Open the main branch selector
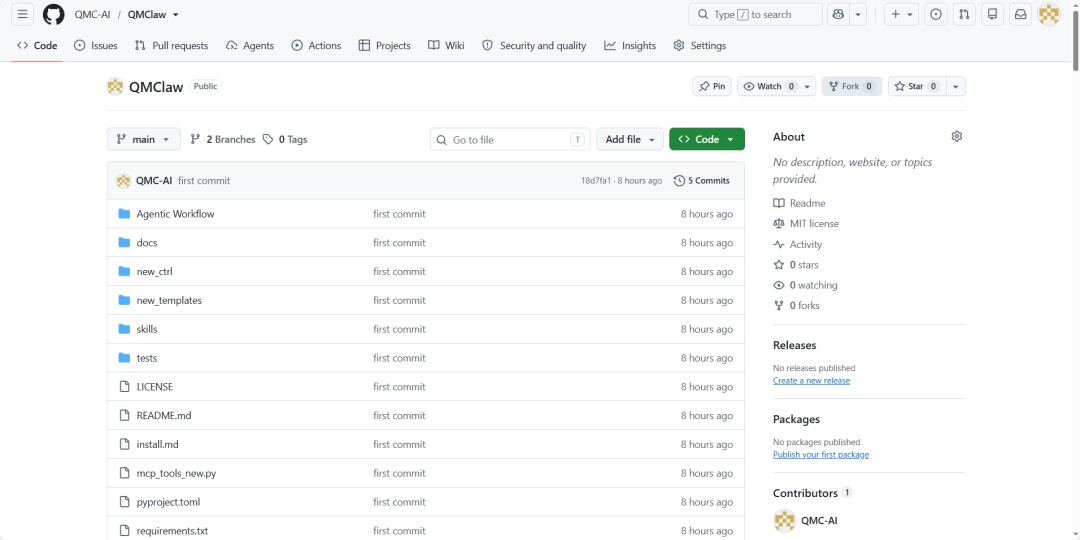 click(143, 139)
